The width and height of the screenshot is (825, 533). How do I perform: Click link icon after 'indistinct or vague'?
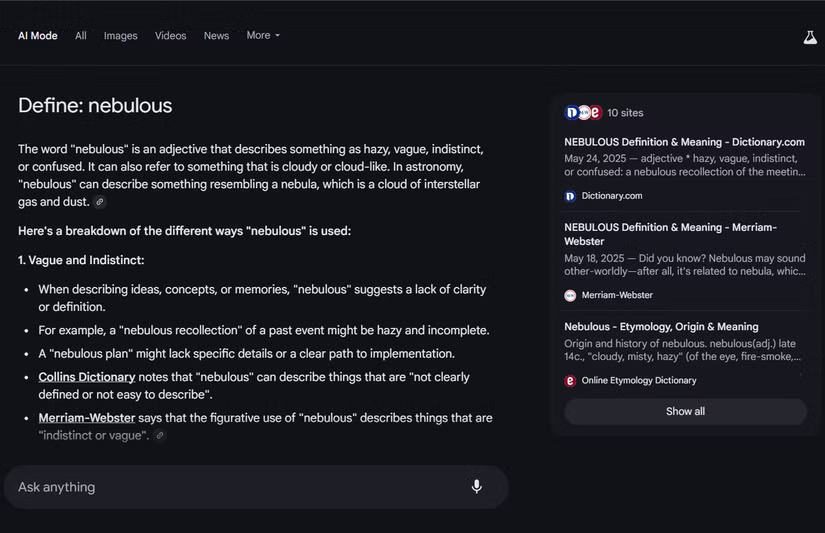tap(160, 436)
